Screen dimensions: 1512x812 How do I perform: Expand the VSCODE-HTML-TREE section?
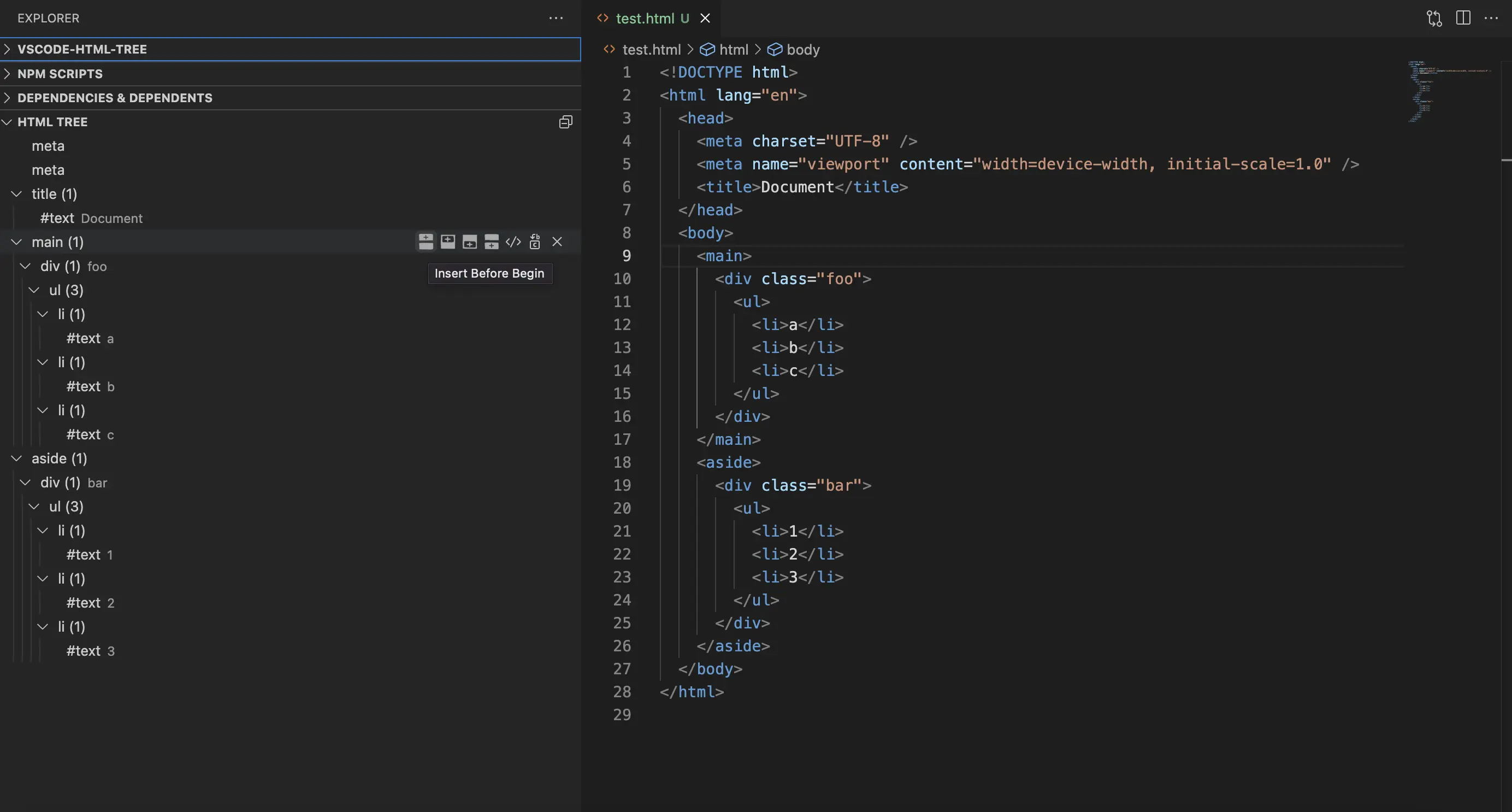(82, 49)
